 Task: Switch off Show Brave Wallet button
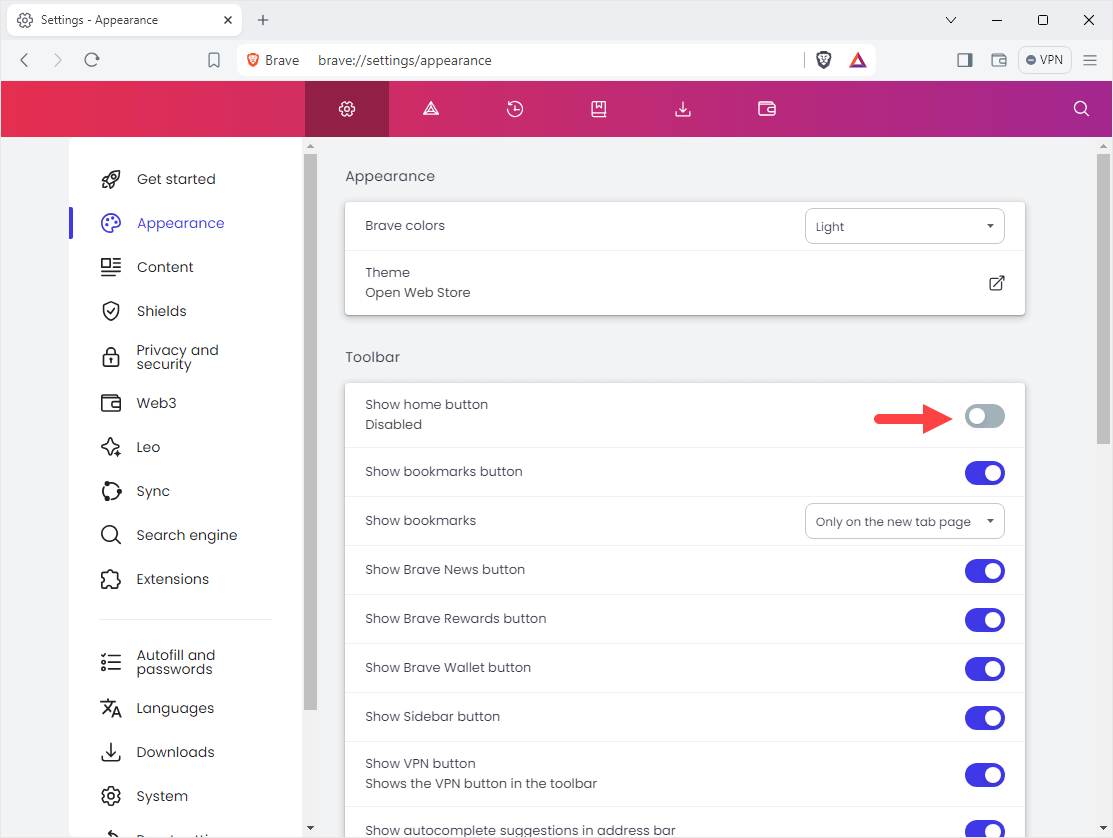[985, 668]
